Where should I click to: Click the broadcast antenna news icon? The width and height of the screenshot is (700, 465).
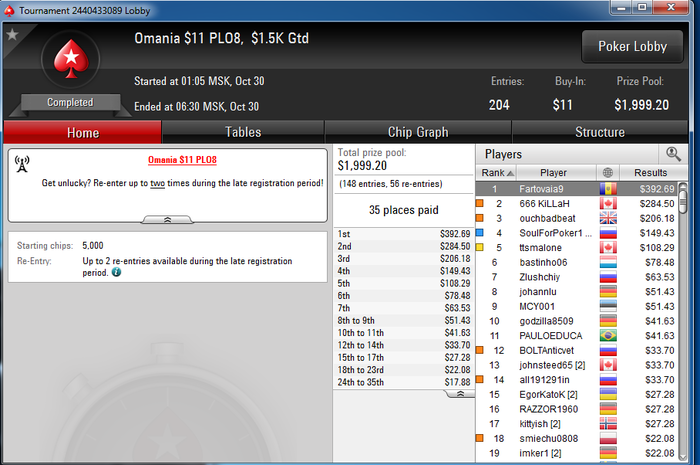22,164
